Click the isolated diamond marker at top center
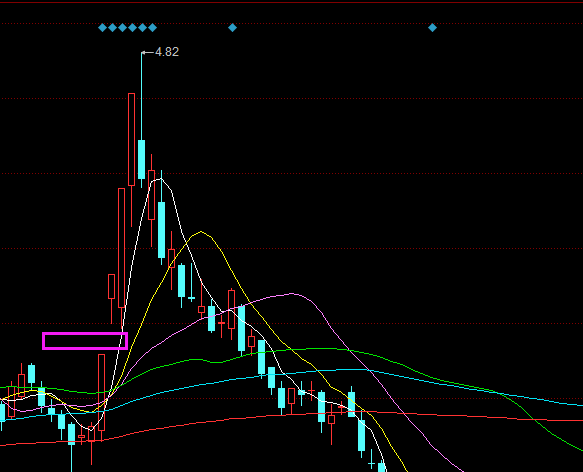Screen dimensions: 583x472 tap(232, 28)
